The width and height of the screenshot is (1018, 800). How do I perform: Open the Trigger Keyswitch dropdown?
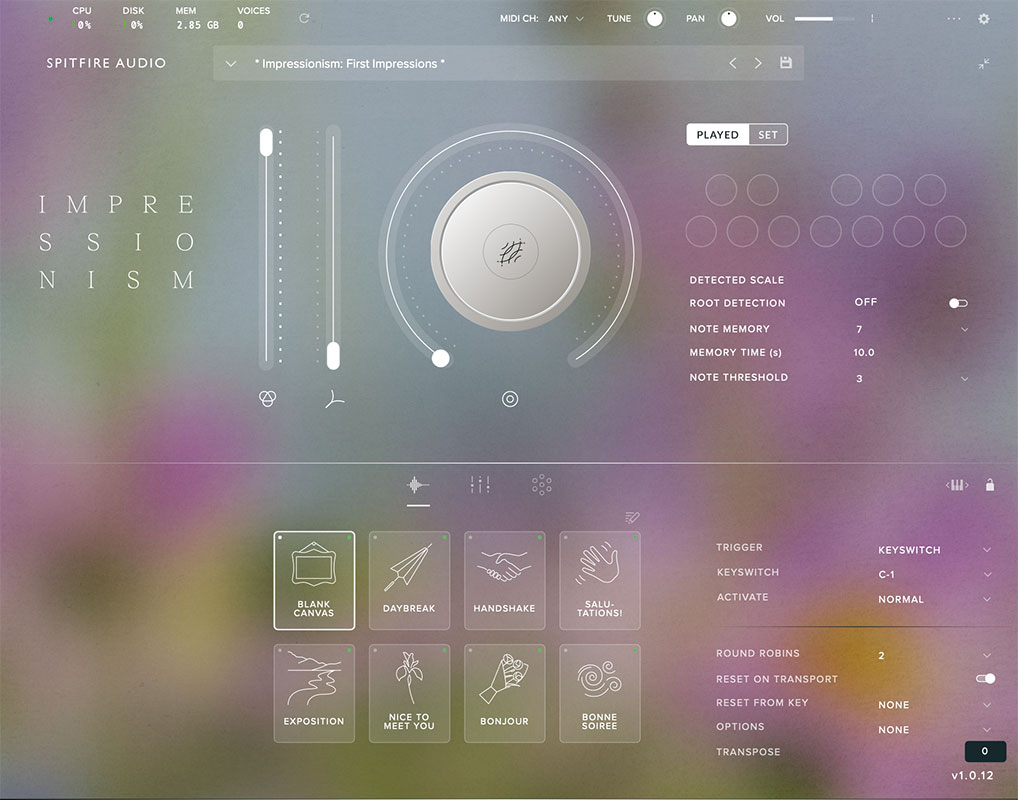tap(987, 550)
